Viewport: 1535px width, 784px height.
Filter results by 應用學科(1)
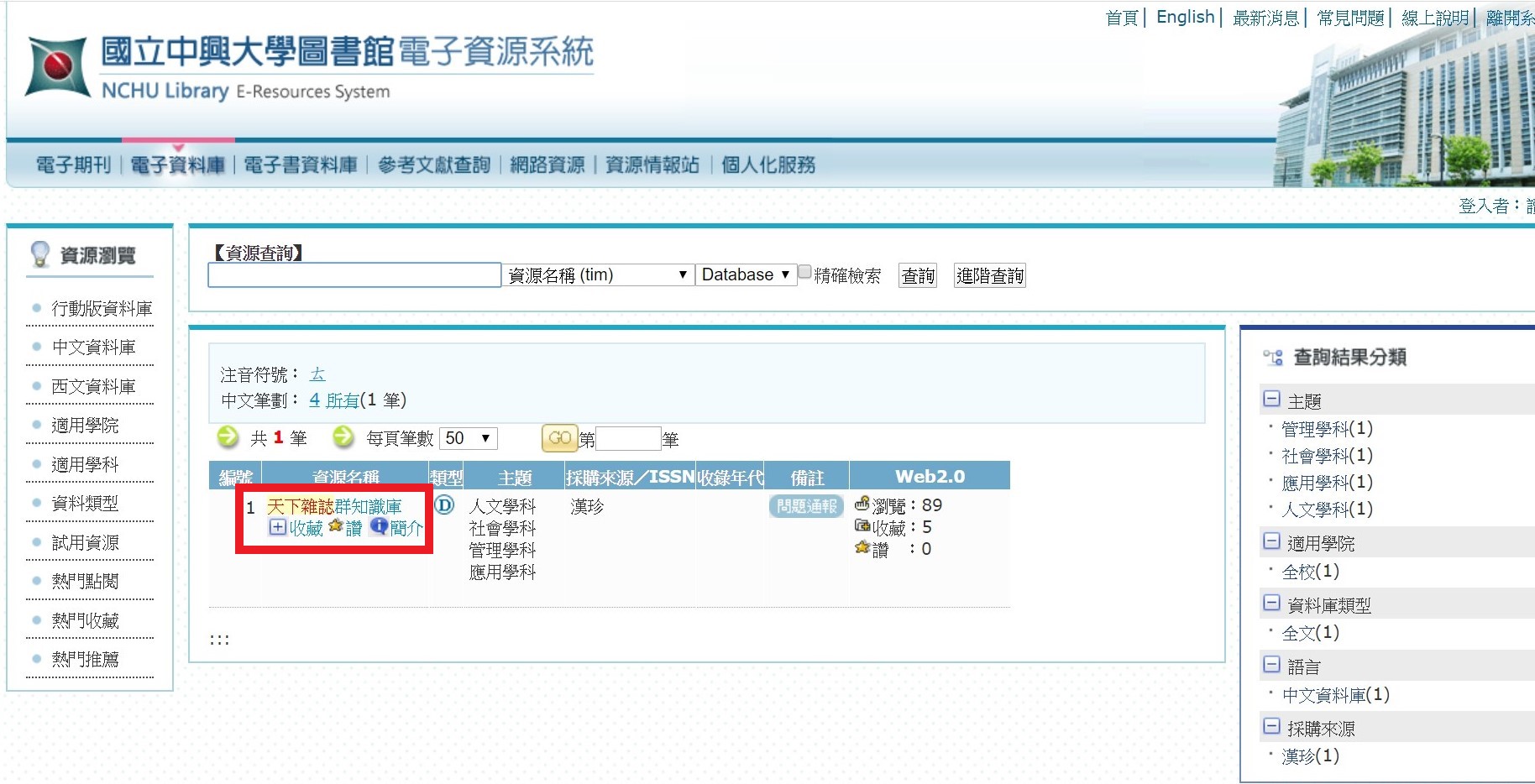(x=1327, y=483)
